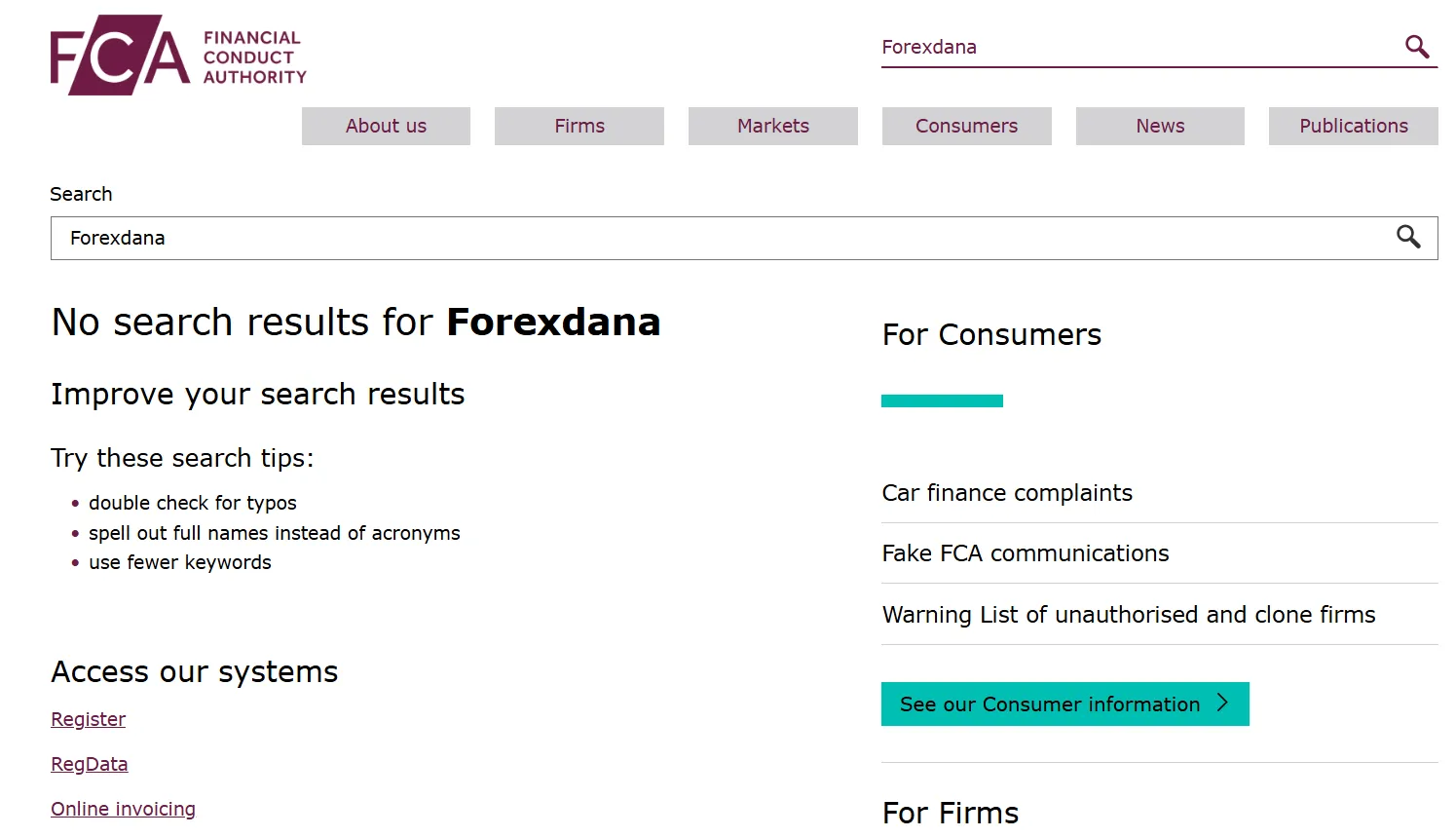Open the About us menu
Viewport: 1456px width, 837px height.
click(386, 126)
